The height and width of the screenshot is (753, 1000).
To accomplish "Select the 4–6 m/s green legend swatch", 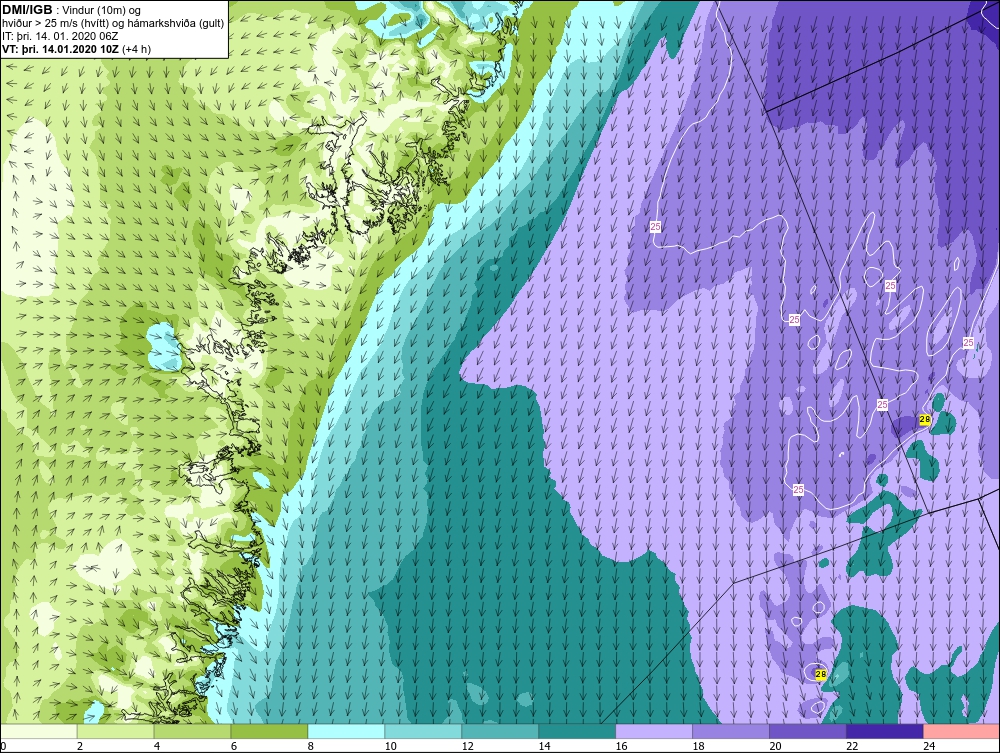I will tap(193, 731).
